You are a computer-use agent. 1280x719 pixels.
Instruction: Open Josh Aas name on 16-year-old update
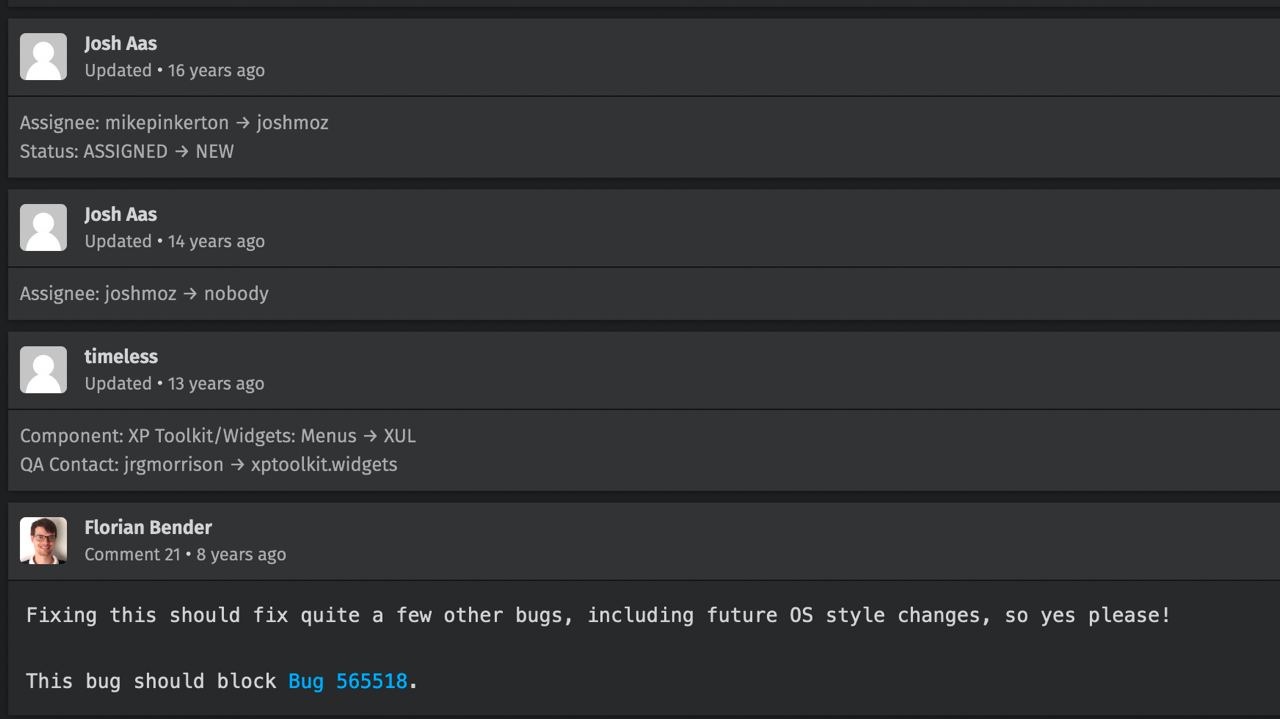pyautogui.click(x=120, y=44)
